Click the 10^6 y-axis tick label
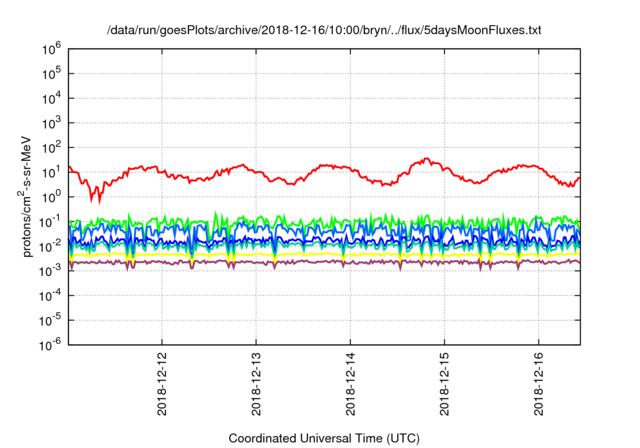Image resolution: width=640 pixels, height=448 pixels. pos(51,49)
